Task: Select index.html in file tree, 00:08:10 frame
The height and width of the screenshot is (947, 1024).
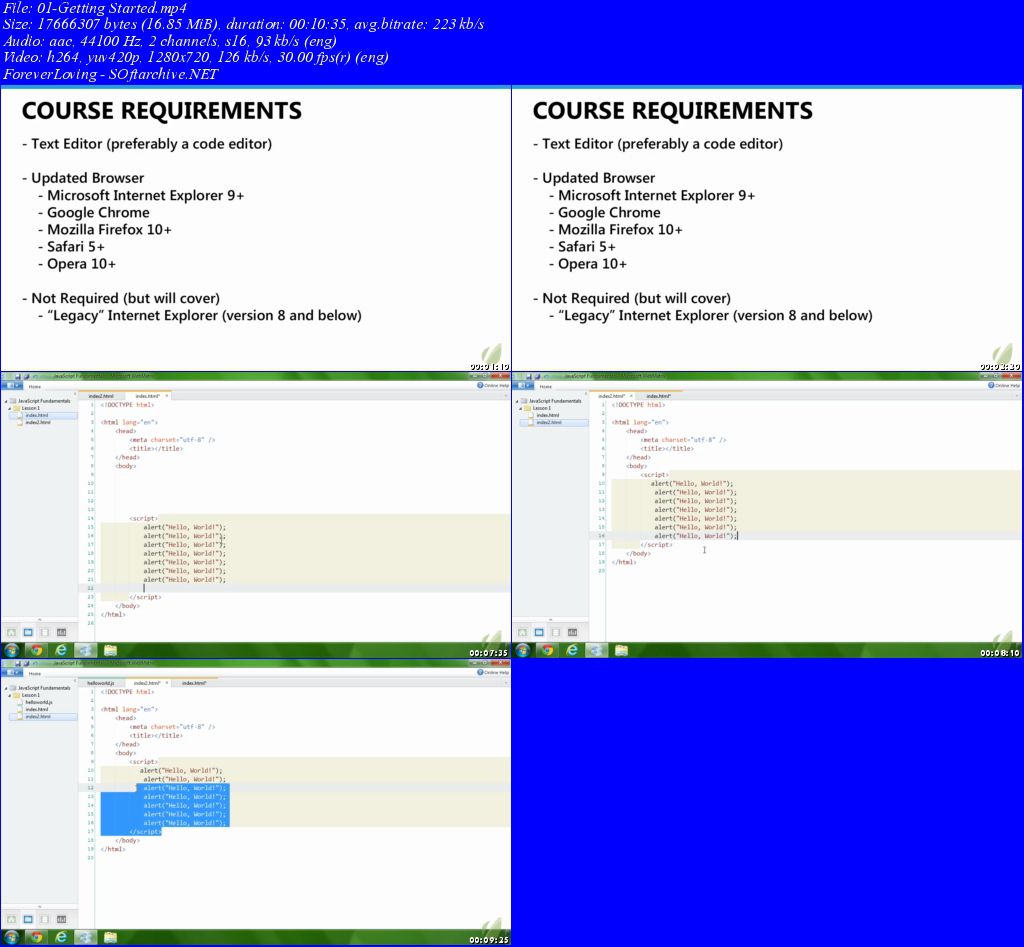Action: pyautogui.click(x=548, y=415)
